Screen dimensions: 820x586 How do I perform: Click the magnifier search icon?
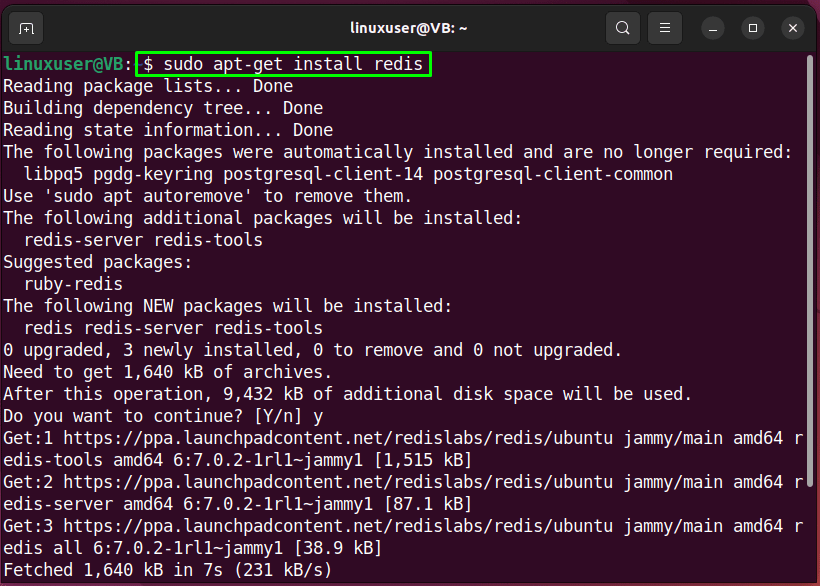pos(622,28)
